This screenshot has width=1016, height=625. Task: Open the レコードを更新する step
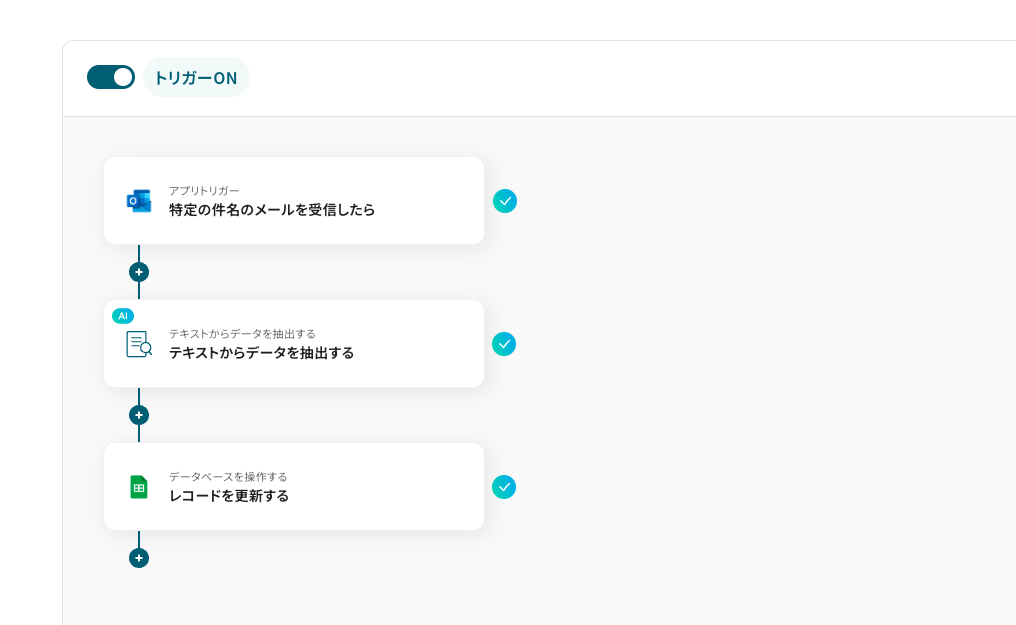pyautogui.click(x=294, y=487)
